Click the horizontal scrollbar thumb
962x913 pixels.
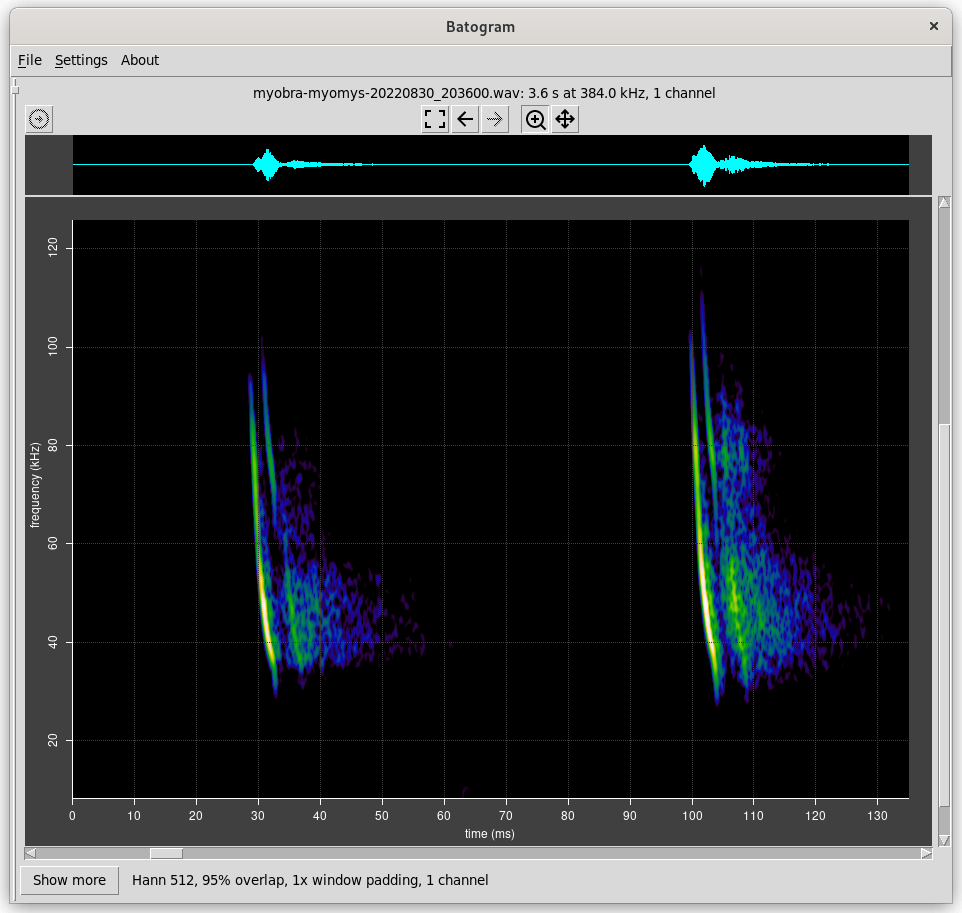[x=166, y=853]
